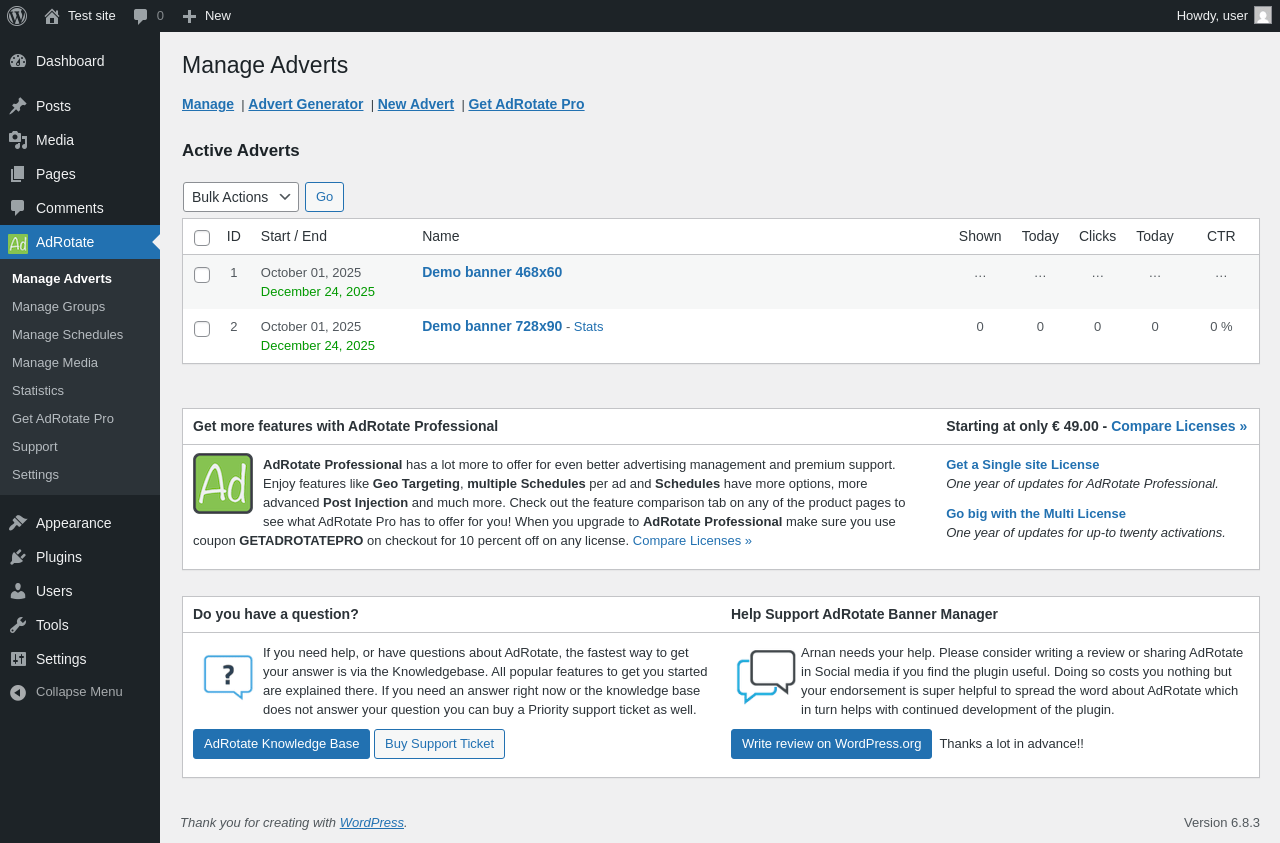This screenshot has height=843, width=1280.
Task: Check the box for Demo banner 728x90
Action: [x=202, y=329]
